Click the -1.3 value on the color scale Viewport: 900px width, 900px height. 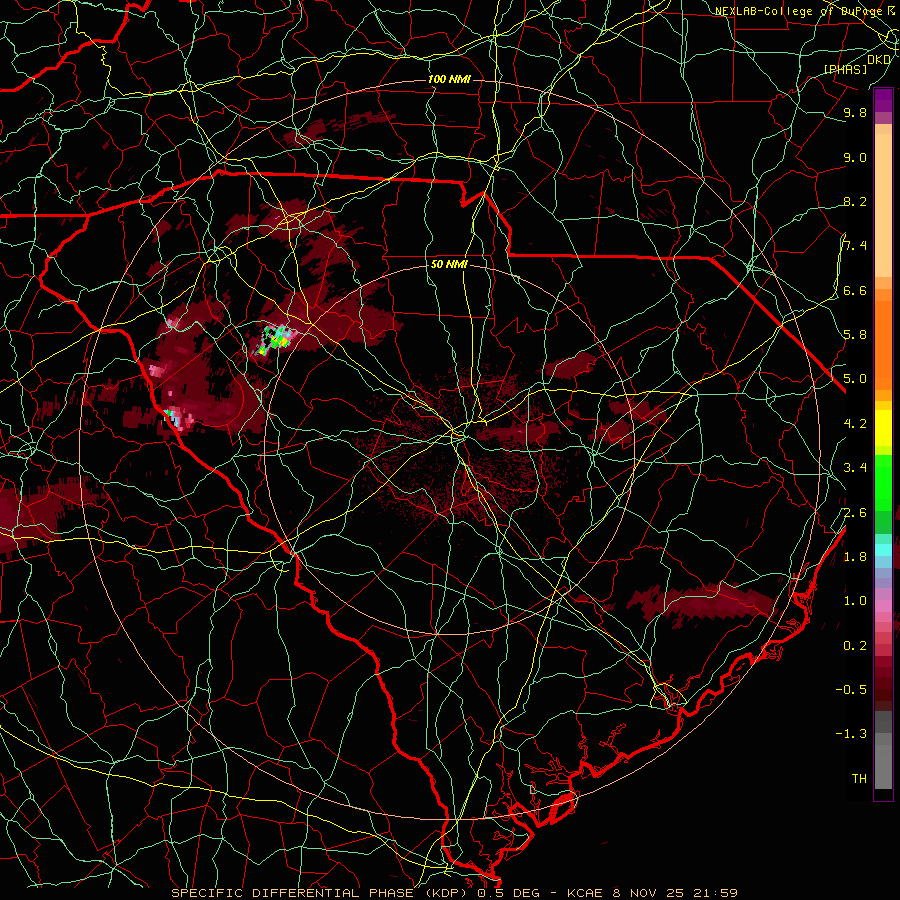click(851, 734)
